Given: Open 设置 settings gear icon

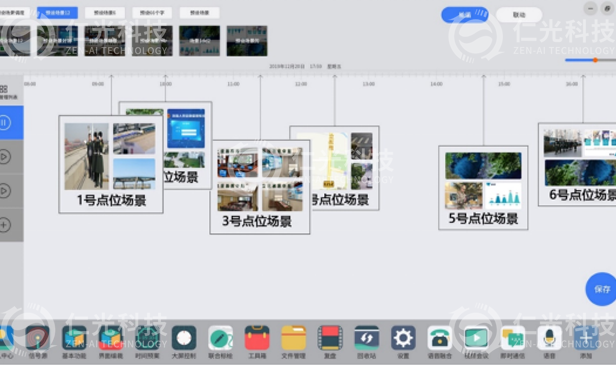Looking at the screenshot, I should [403, 338].
